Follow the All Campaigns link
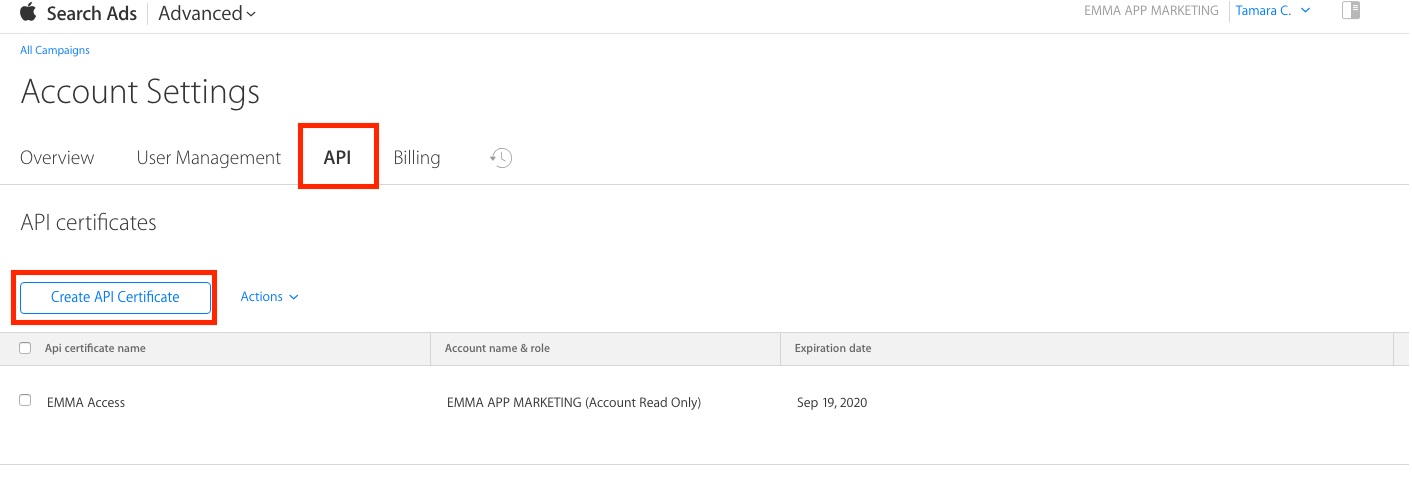This screenshot has height=486, width=1412. point(54,50)
